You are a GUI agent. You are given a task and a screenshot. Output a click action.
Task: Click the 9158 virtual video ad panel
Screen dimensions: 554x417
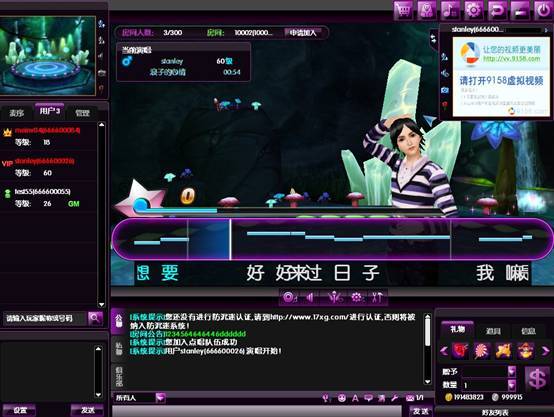(x=501, y=76)
